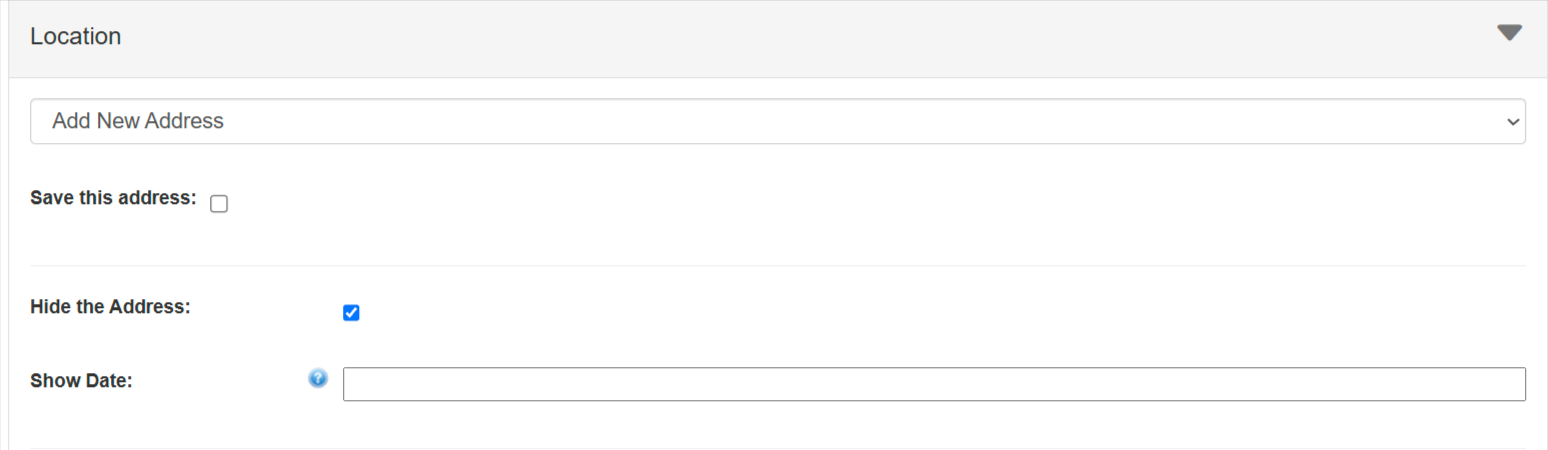The width and height of the screenshot is (1548, 450).
Task: Click the blue help icon beside Show Date
Action: click(318, 378)
